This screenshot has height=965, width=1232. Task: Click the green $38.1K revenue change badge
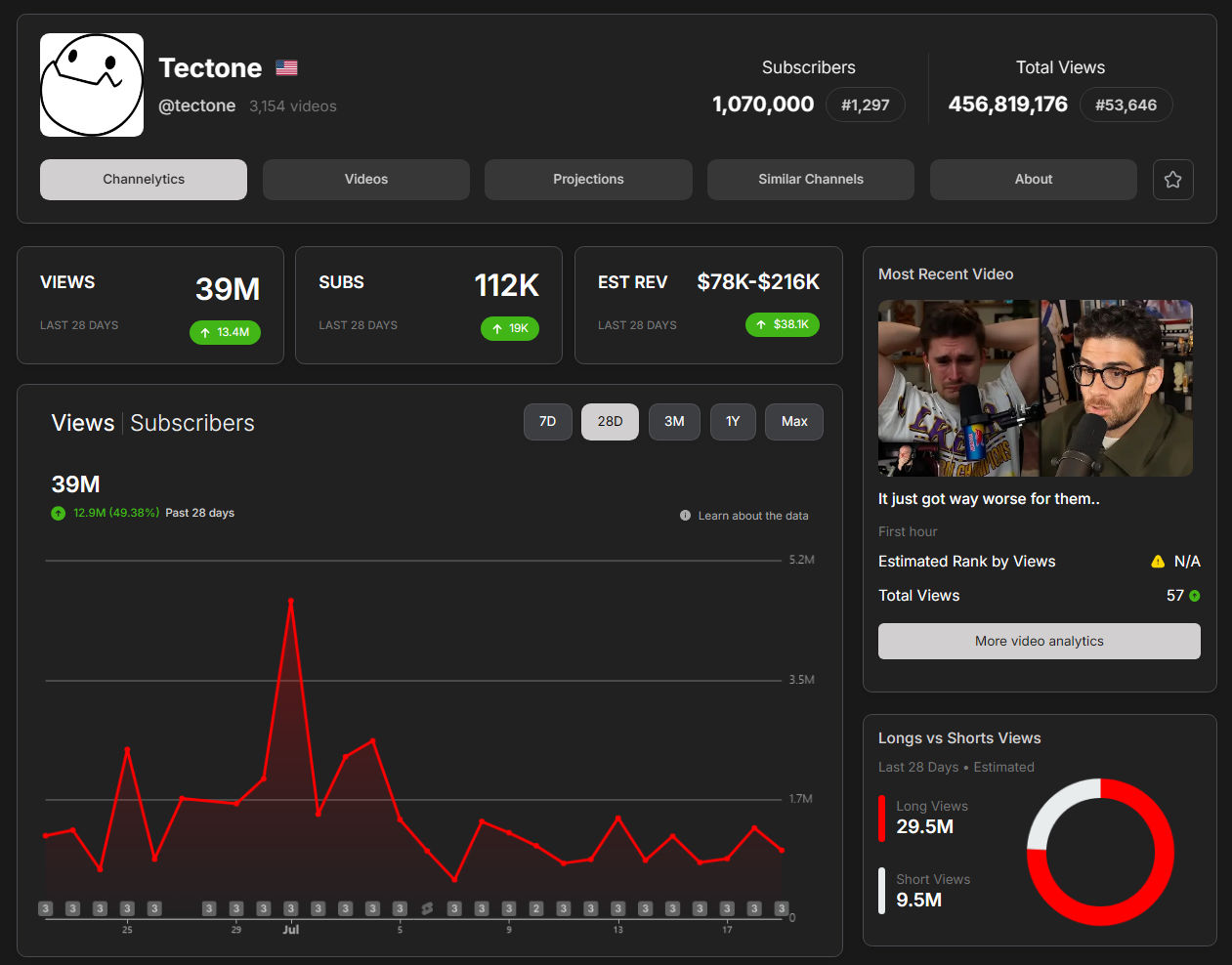coord(783,324)
